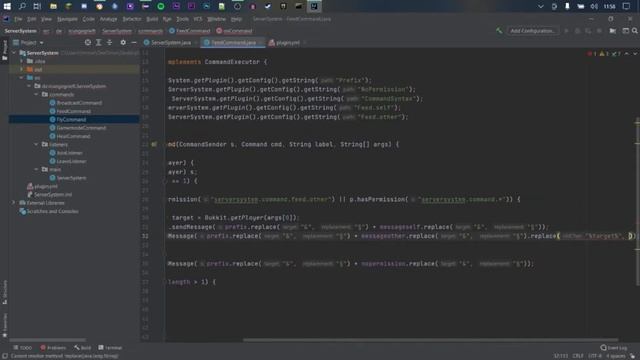Open the Edit menu
The height and width of the screenshot is (360, 640).
point(31,19)
